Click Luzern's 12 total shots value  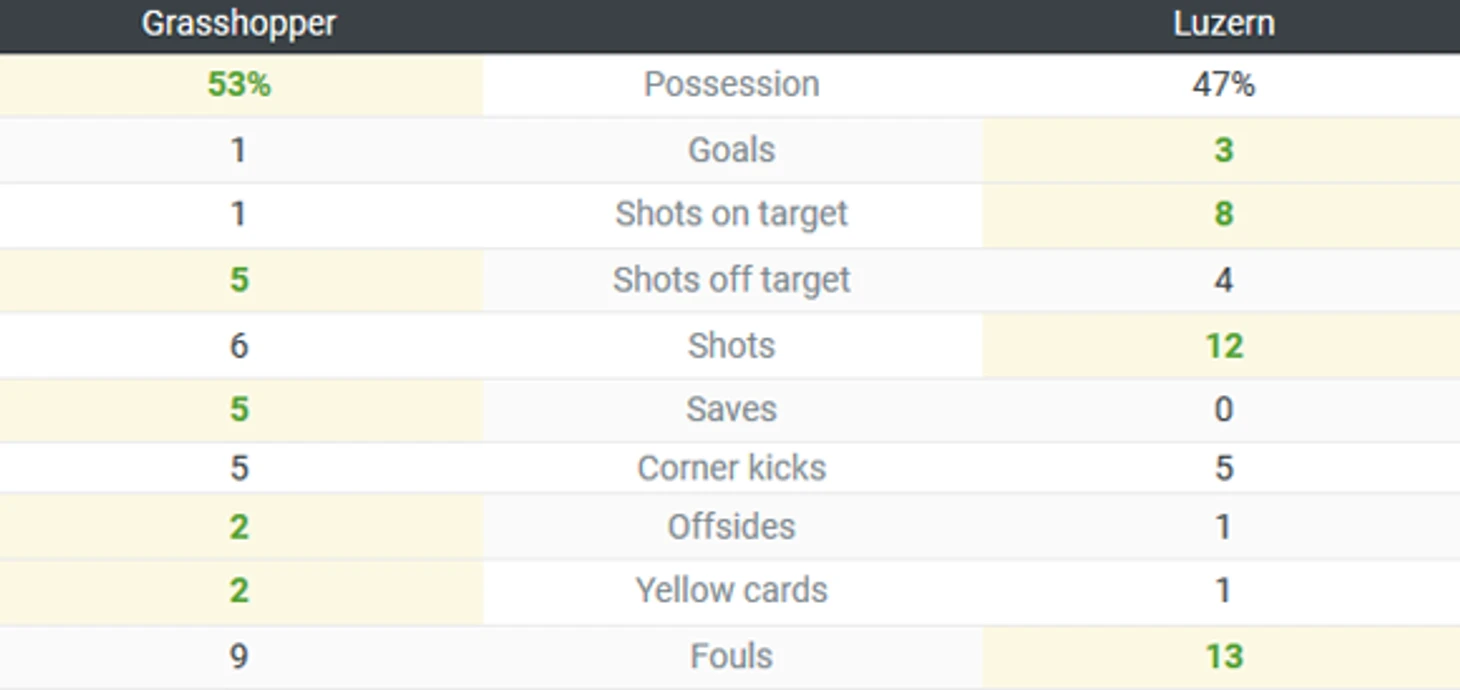point(1223,346)
